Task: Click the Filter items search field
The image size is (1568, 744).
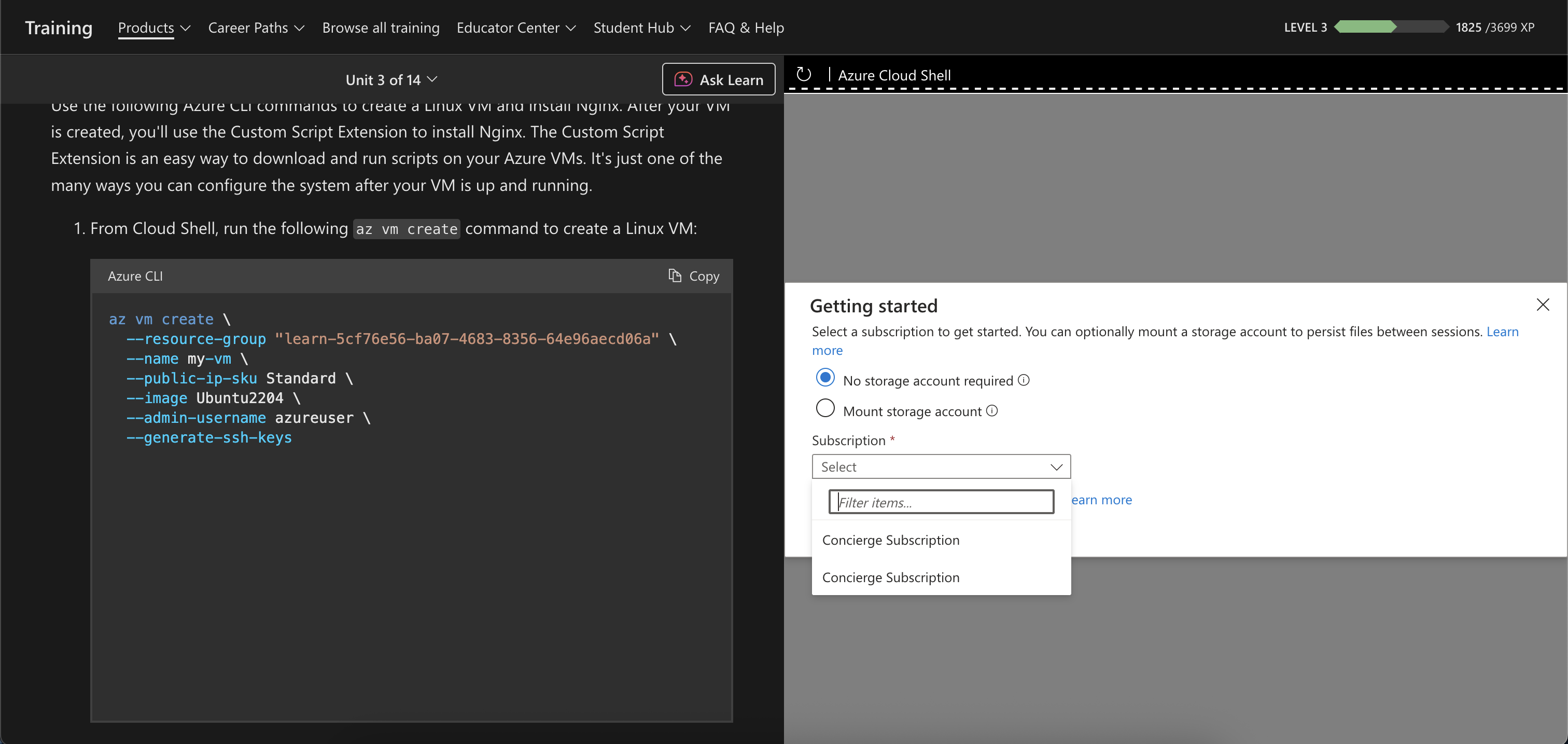Action: click(941, 502)
